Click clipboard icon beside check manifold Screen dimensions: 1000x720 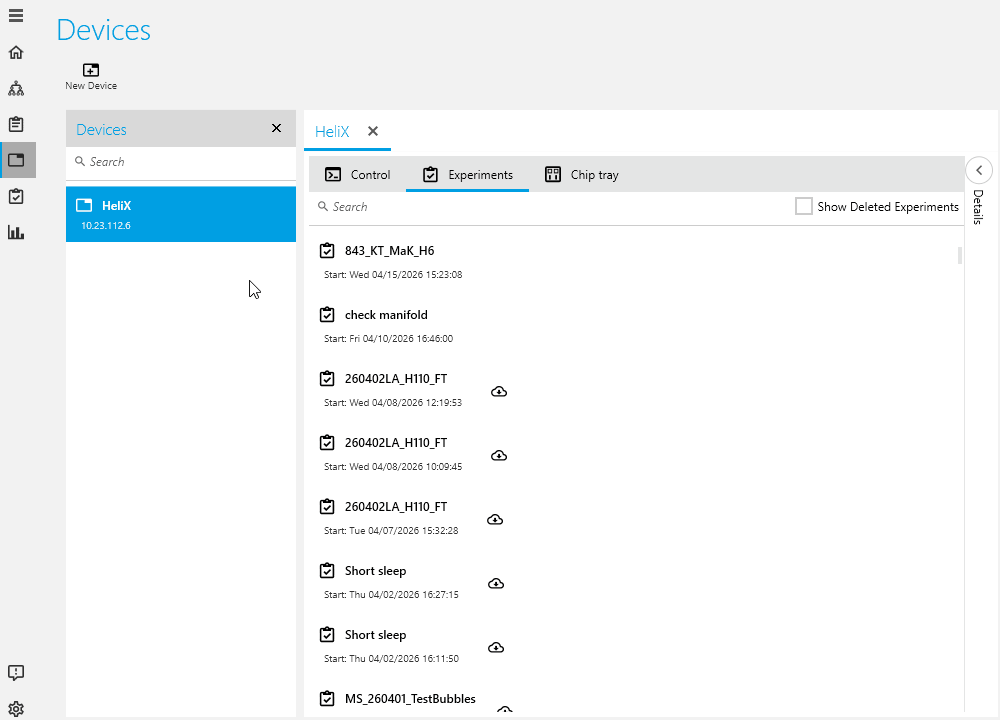click(327, 314)
